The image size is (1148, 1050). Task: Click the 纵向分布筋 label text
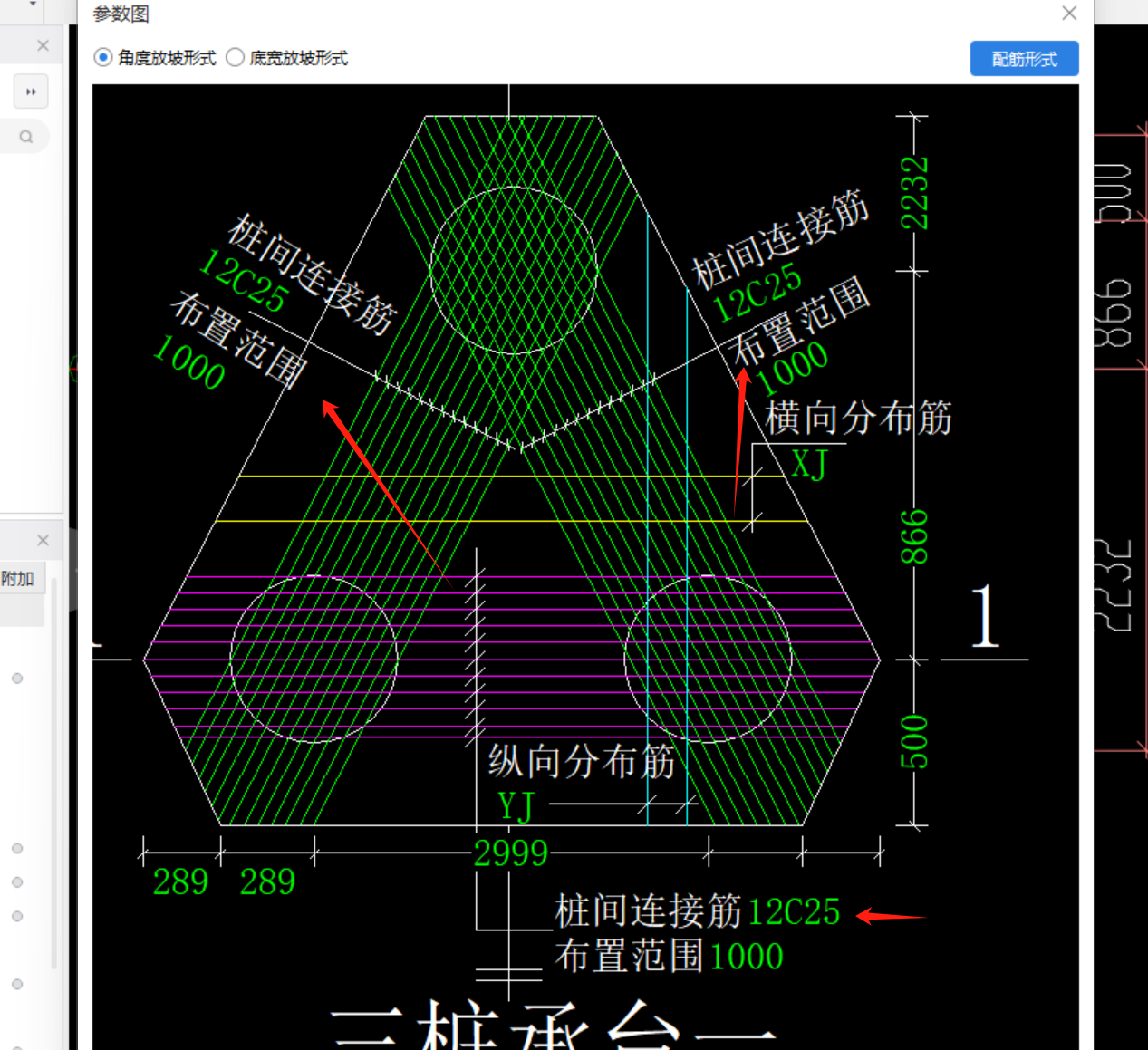582,761
